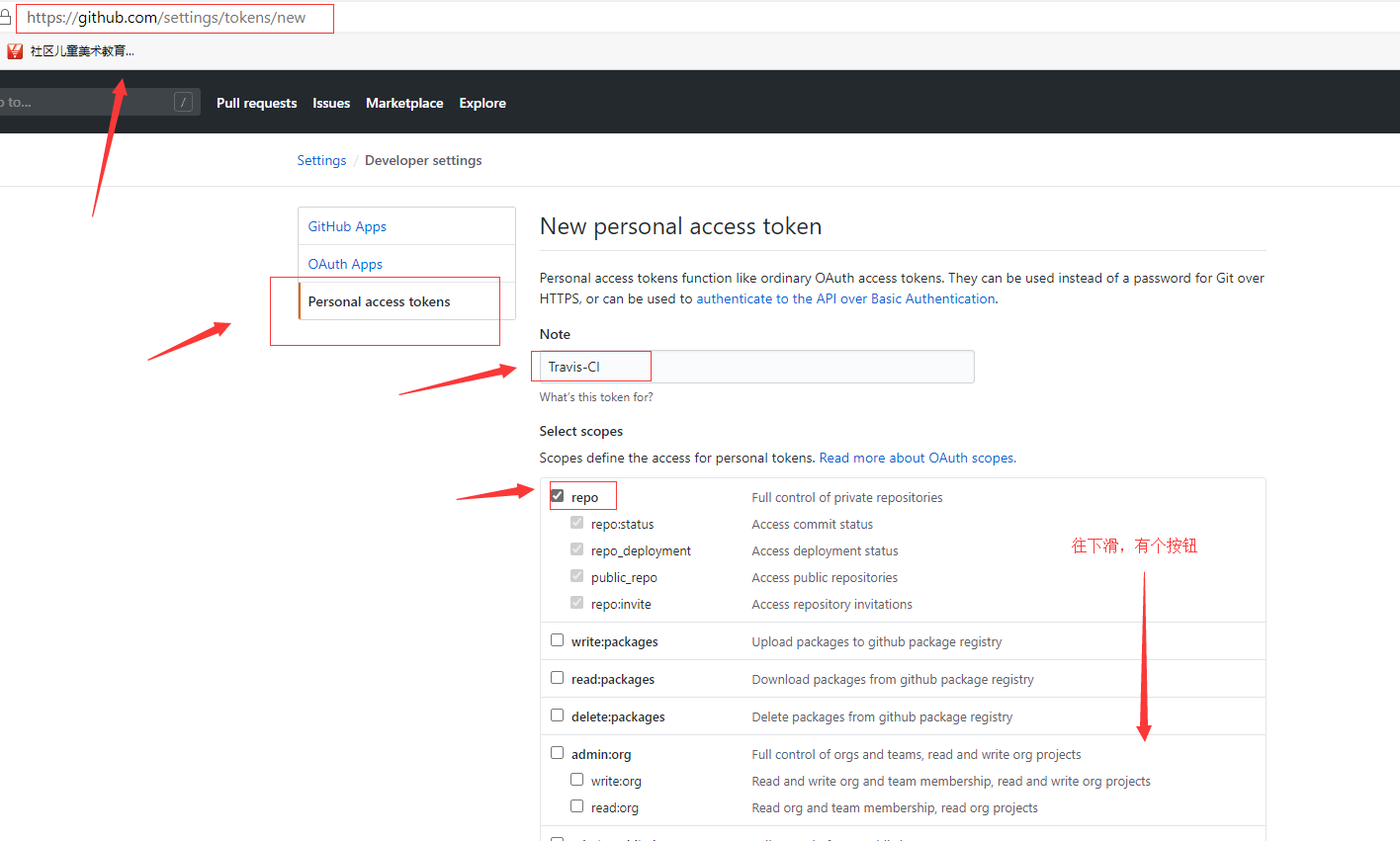Viewport: 1400px width, 841px height.
Task: Enable the write:org scope checkbox
Action: point(576,780)
